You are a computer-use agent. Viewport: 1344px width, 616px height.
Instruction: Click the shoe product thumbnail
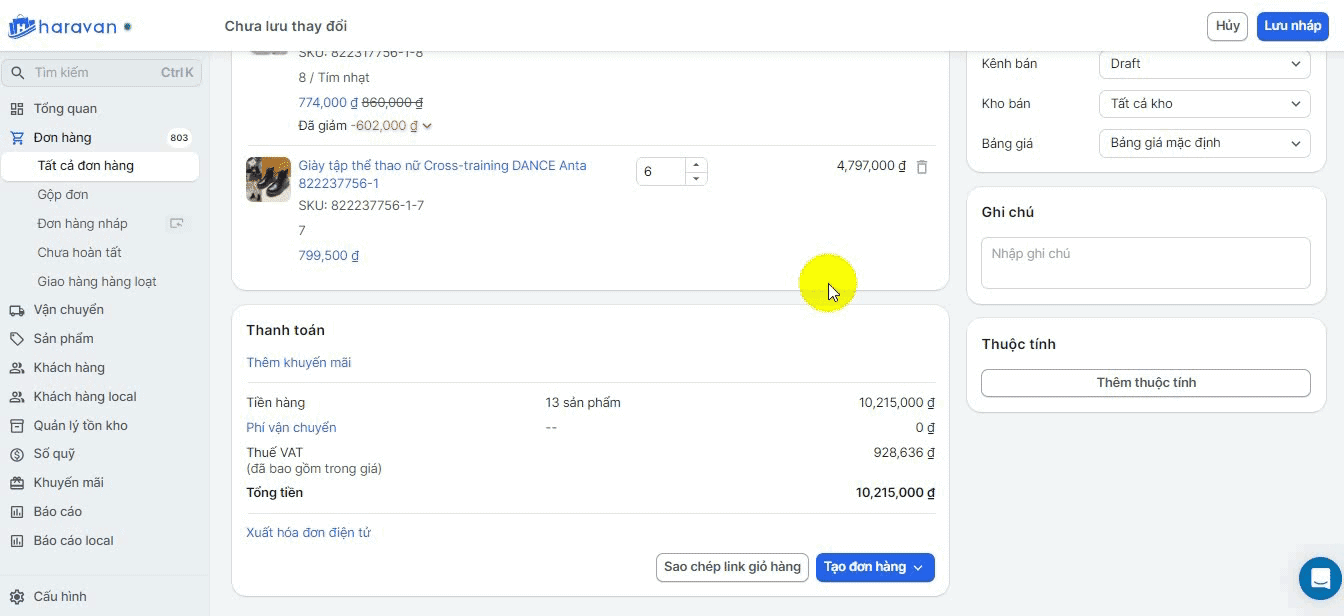(268, 179)
